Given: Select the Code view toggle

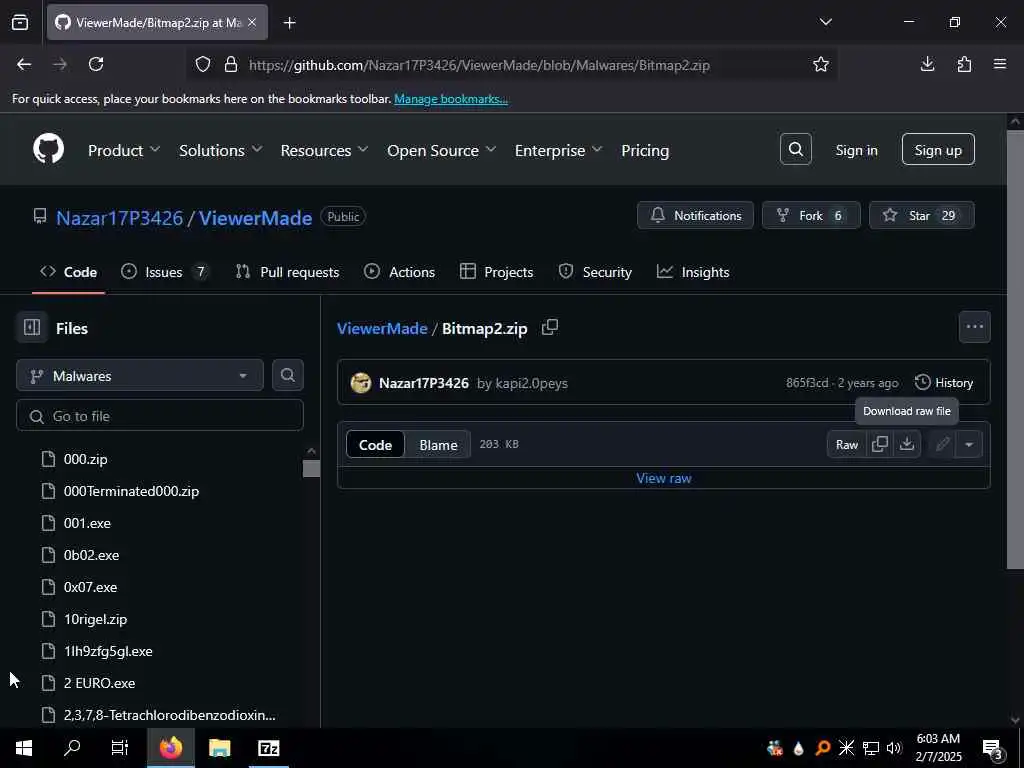Looking at the screenshot, I should click(x=376, y=445).
